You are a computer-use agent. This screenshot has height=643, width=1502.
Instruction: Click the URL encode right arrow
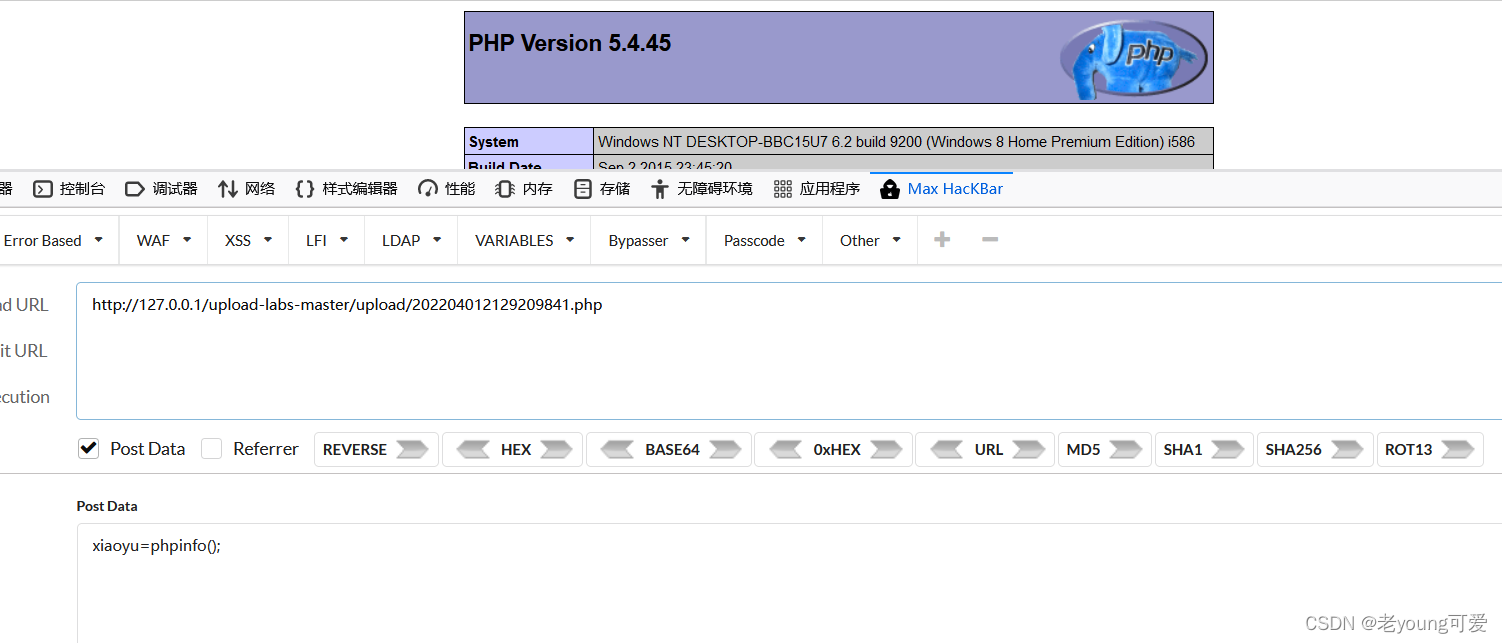[x=1028, y=450]
